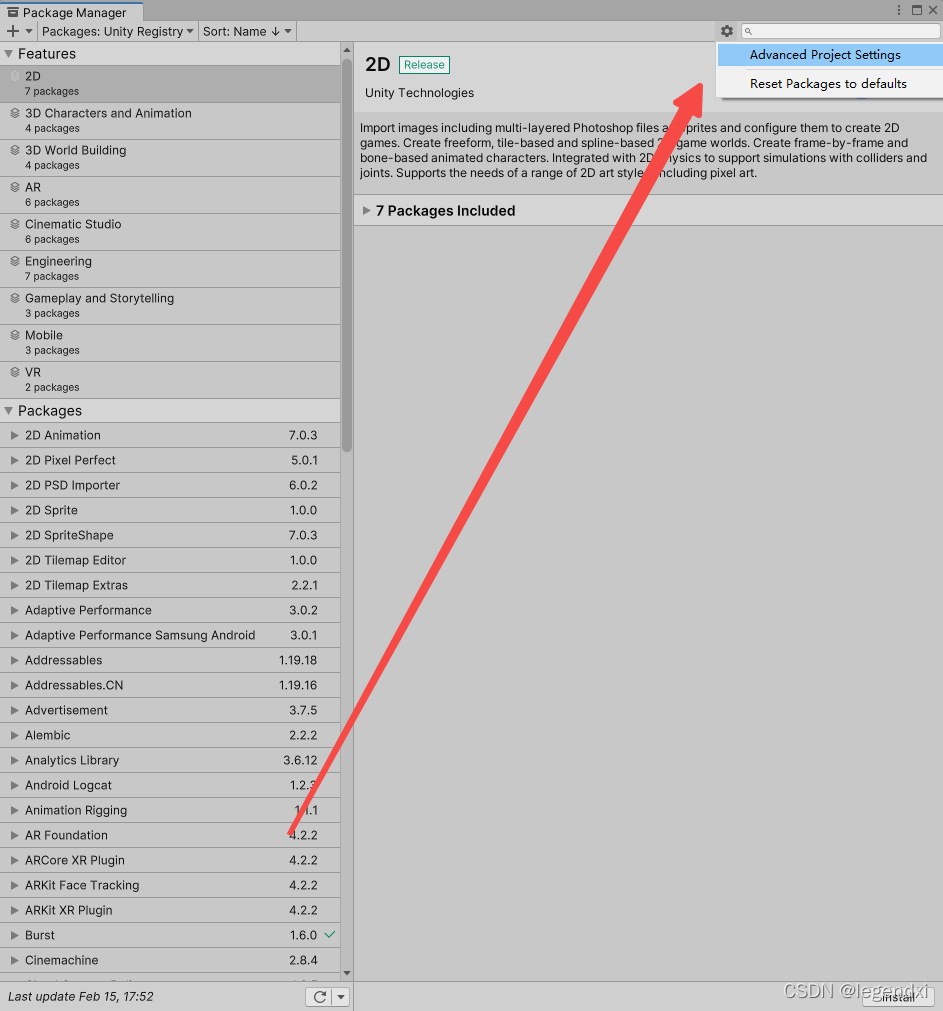Expand the AR Foundation package arrow
Screen dimensions: 943x1011
[x=14, y=835]
